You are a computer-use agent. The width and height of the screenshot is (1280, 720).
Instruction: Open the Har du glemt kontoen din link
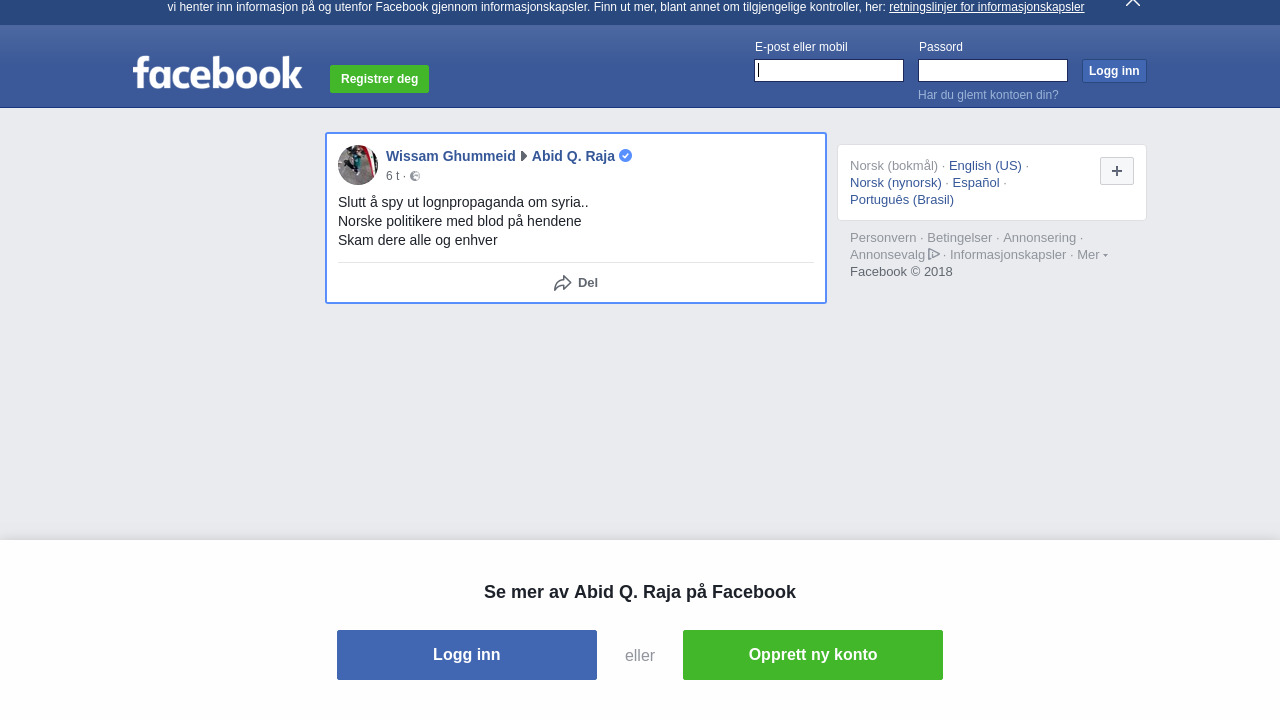988,95
